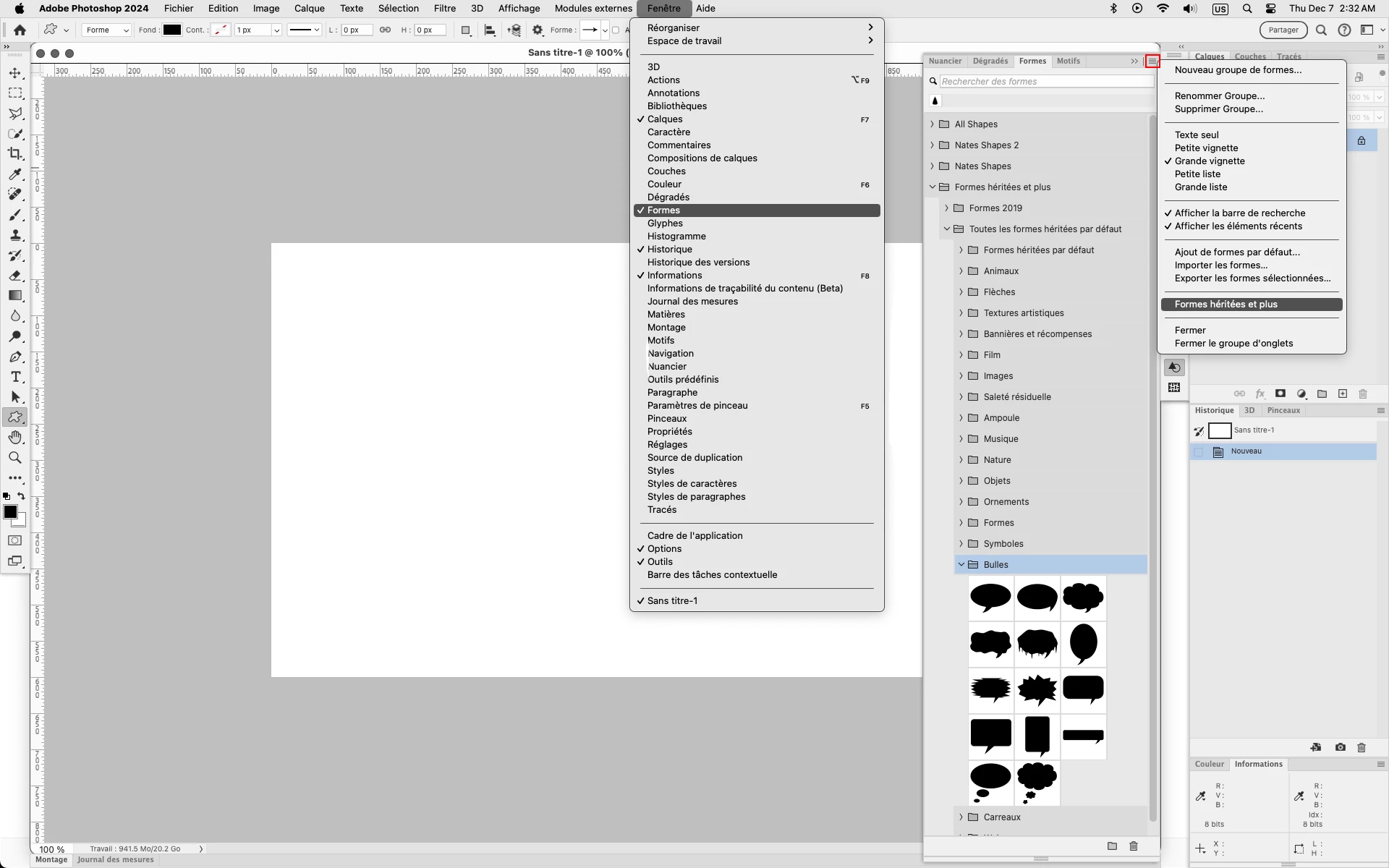Select Importer les formes menu entry
This screenshot has height=868, width=1389.
1220,265
